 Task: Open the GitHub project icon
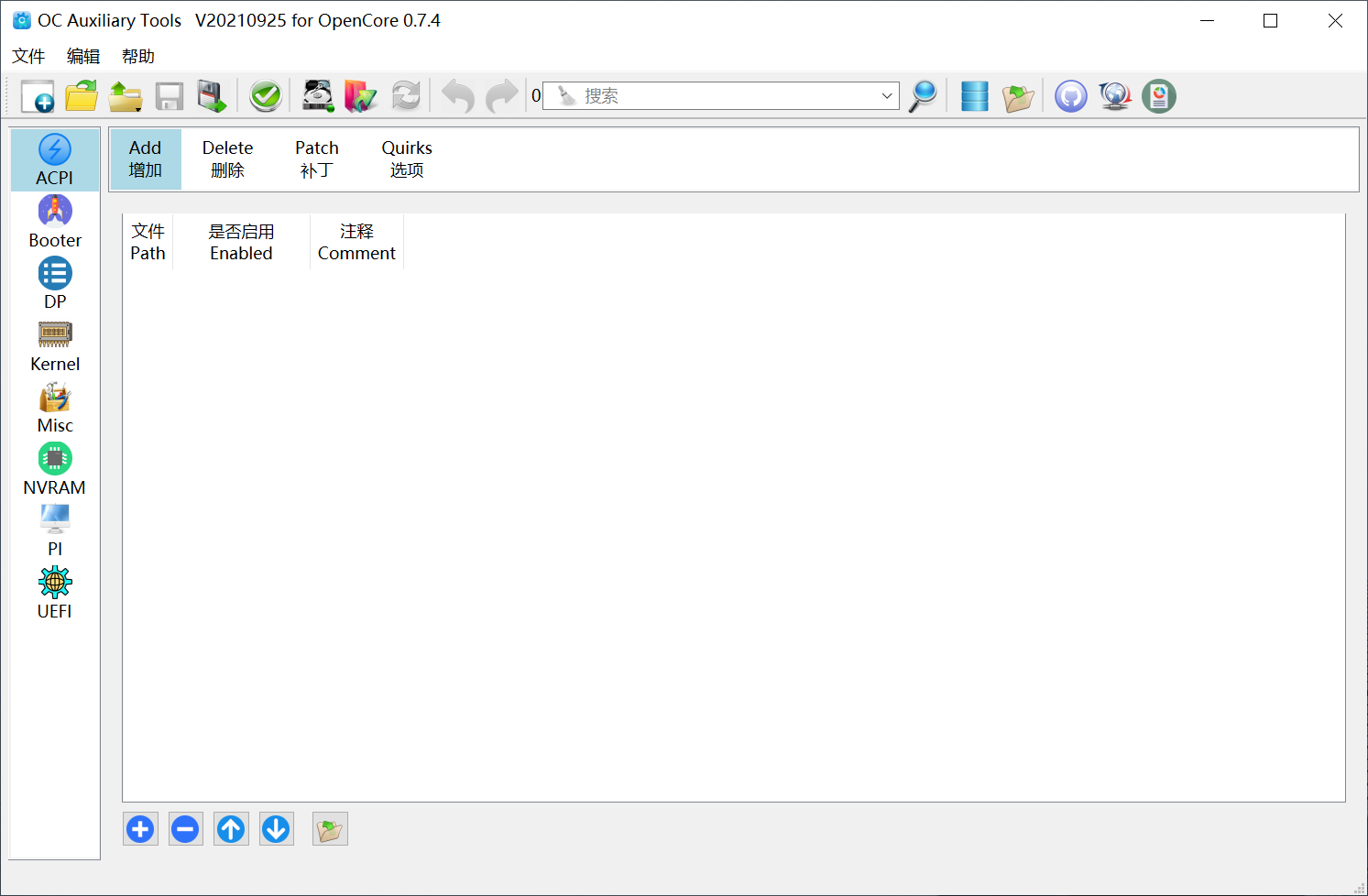click(x=1070, y=96)
